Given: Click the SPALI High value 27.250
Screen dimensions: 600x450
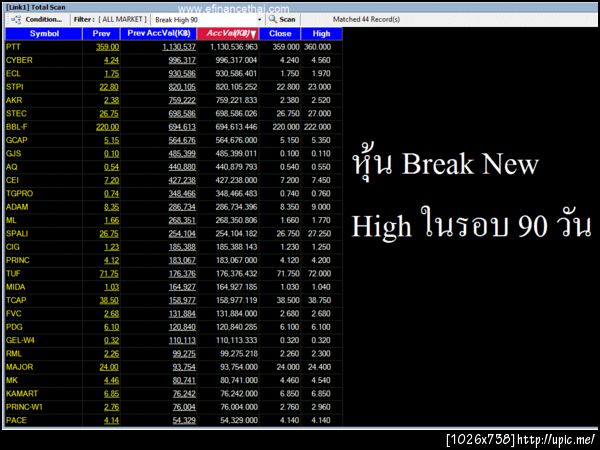Looking at the screenshot, I should 319,234.
